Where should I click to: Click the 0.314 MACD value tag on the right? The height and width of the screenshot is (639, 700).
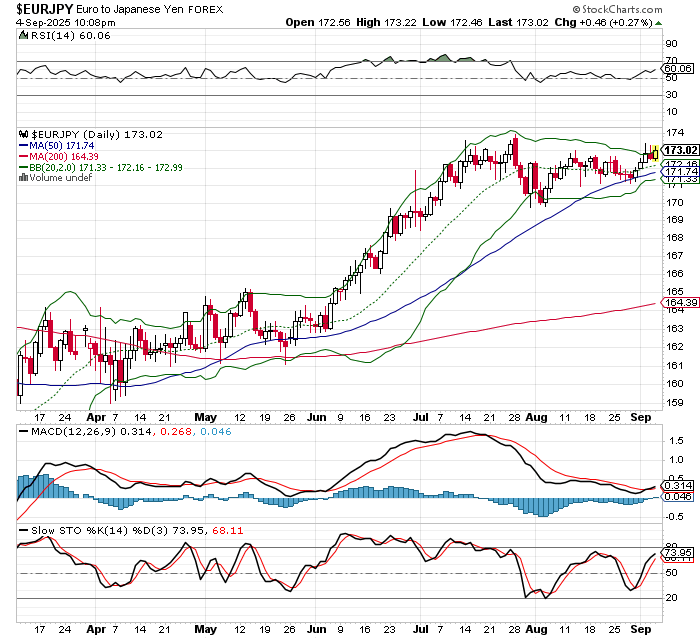click(x=676, y=484)
